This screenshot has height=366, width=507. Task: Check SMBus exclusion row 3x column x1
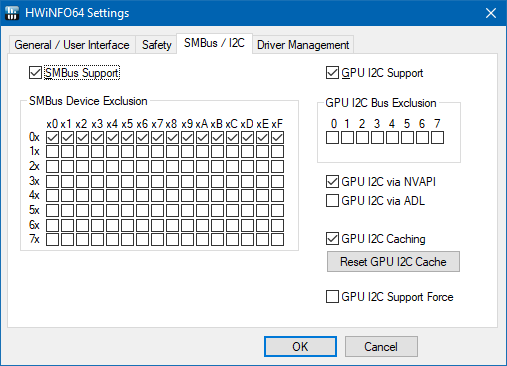[x=67, y=181]
